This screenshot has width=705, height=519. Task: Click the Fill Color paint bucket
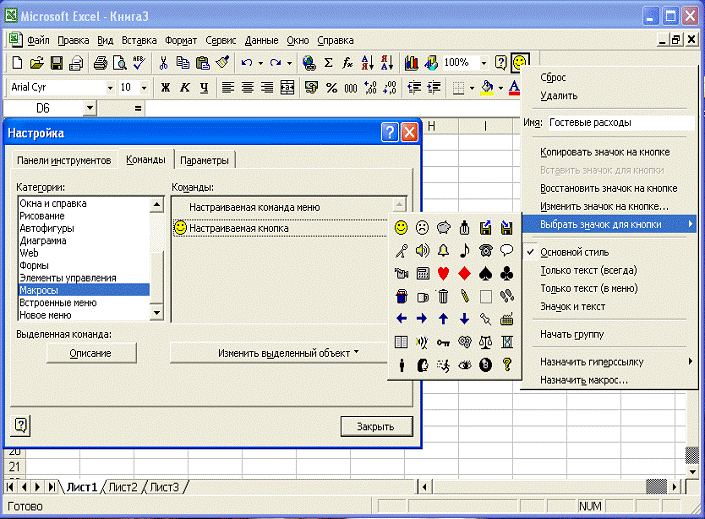[x=487, y=87]
